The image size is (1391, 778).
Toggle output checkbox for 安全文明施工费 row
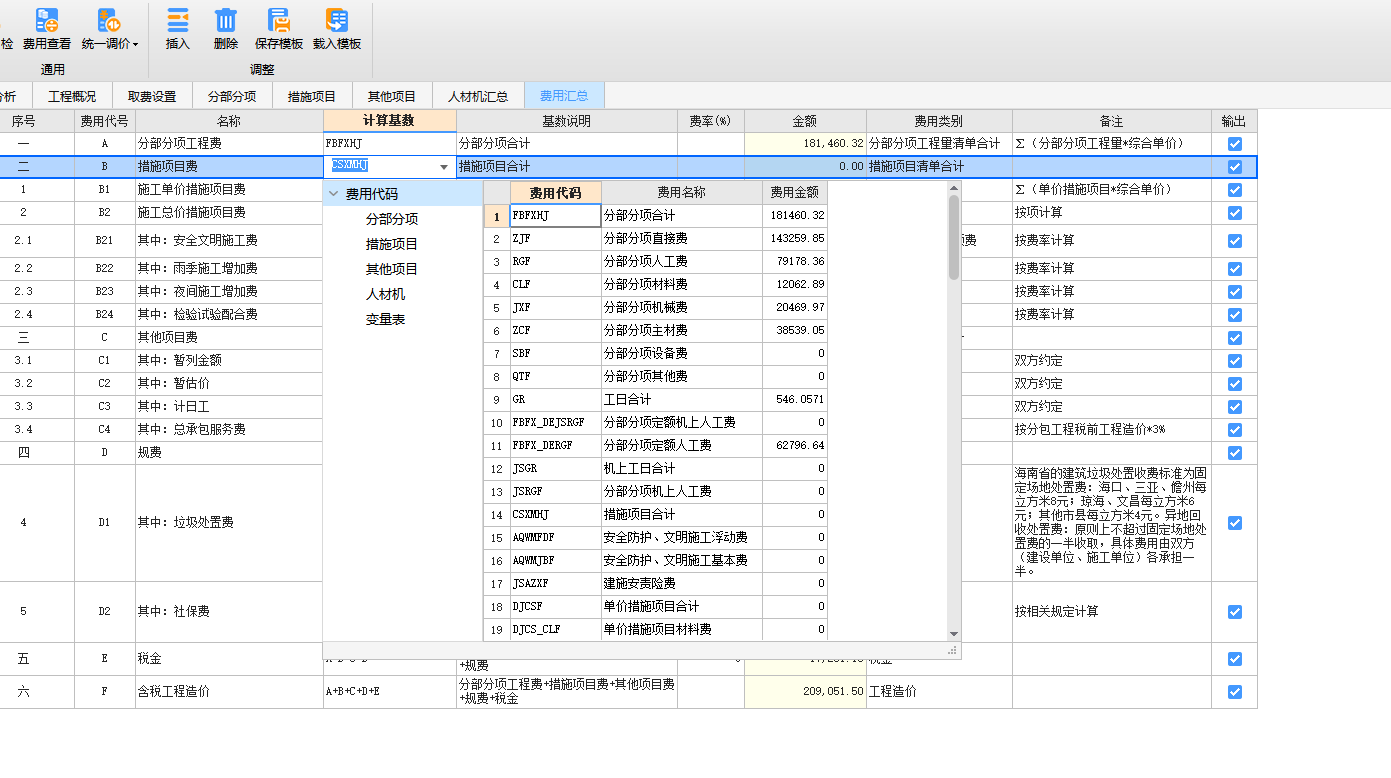pos(1235,241)
